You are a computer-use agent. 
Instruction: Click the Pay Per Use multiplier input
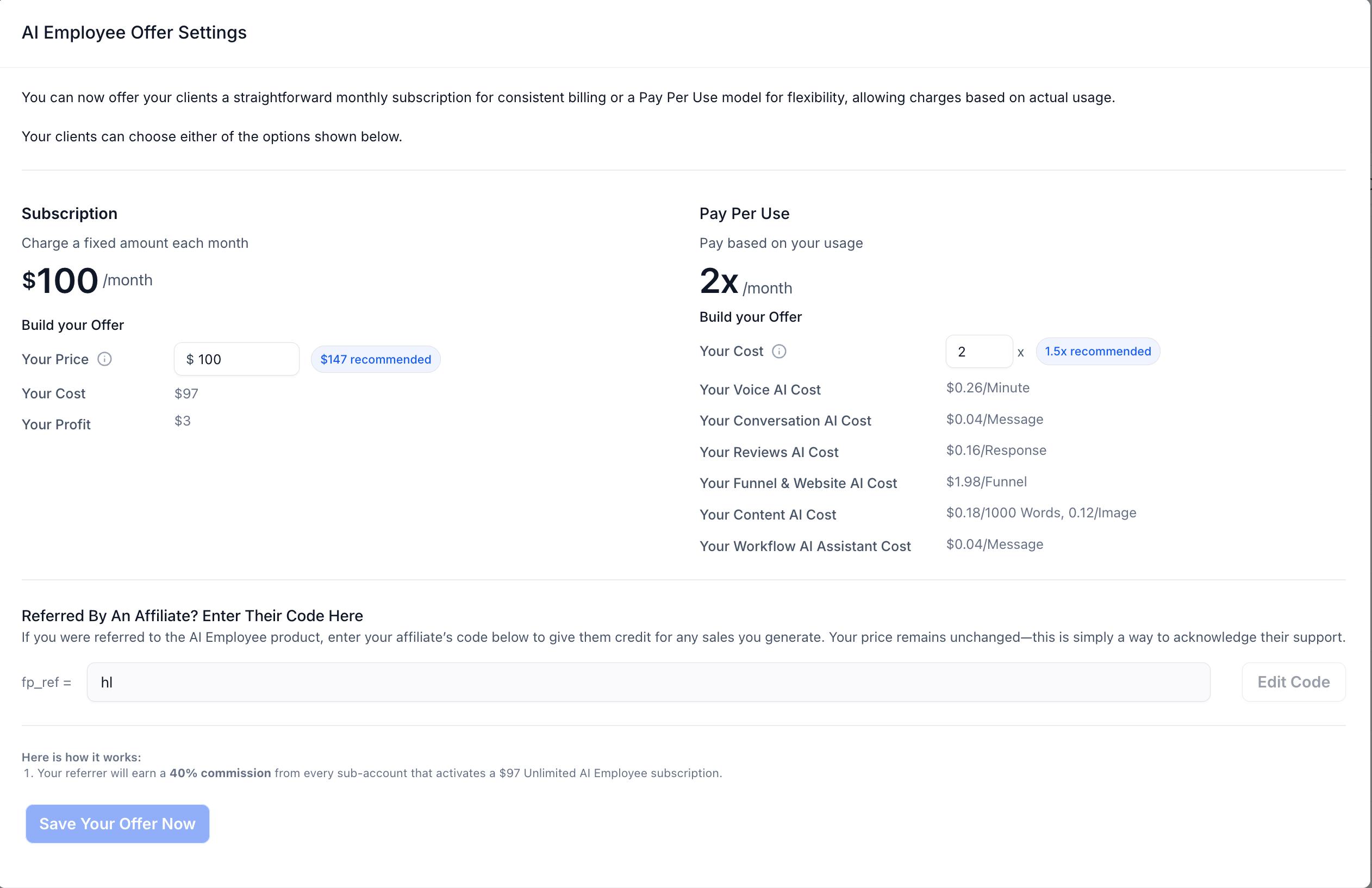979,352
